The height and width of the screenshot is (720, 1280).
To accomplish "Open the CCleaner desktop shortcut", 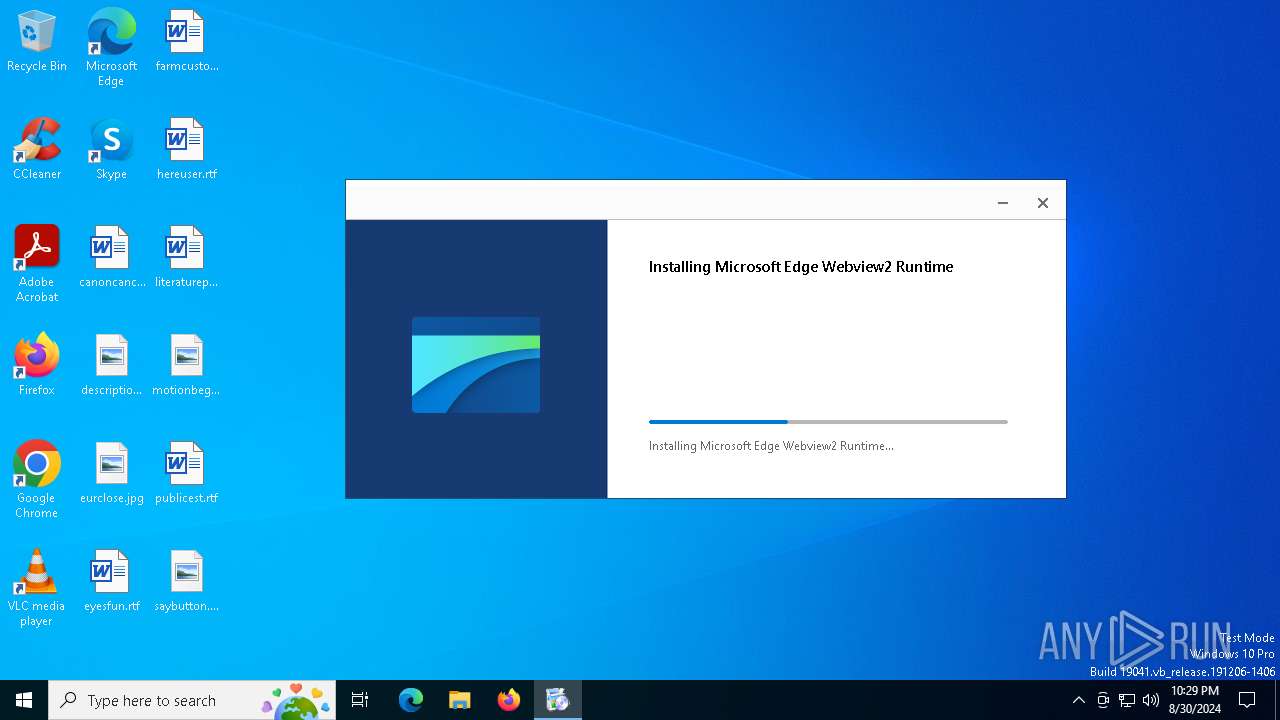I will [37, 150].
